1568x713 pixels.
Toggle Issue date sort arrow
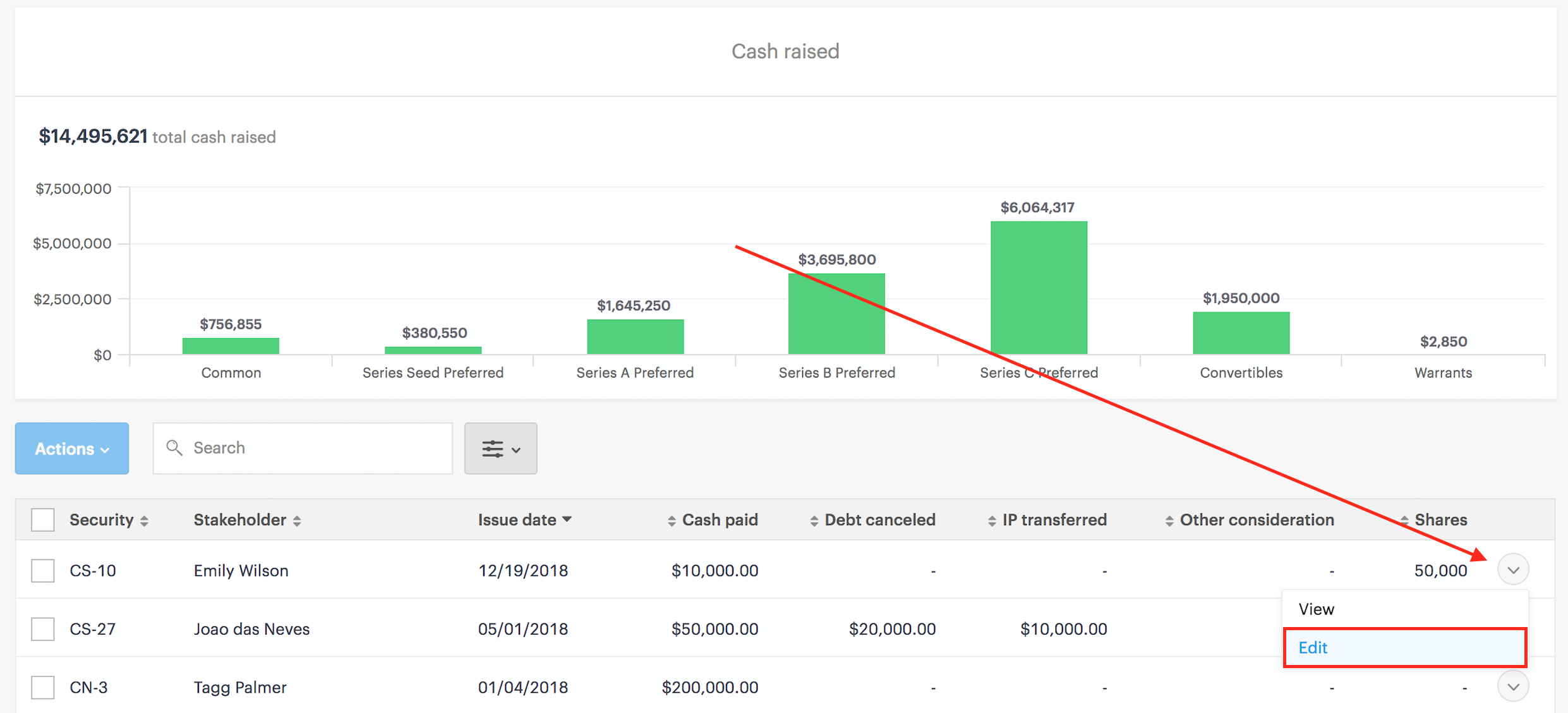pyautogui.click(x=567, y=519)
